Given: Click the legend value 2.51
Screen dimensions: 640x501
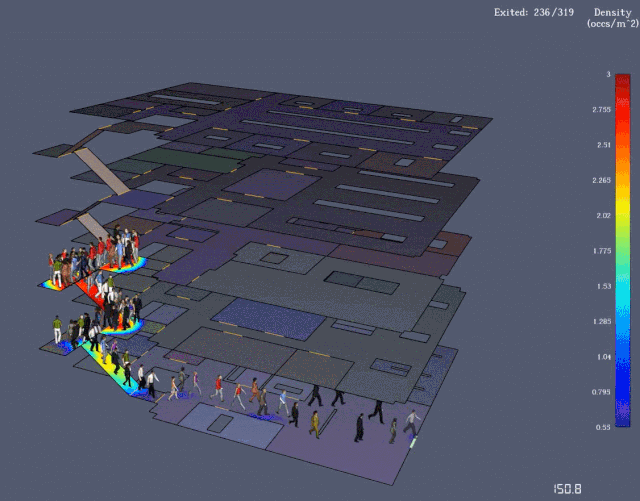Looking at the screenshot, I should (604, 145).
